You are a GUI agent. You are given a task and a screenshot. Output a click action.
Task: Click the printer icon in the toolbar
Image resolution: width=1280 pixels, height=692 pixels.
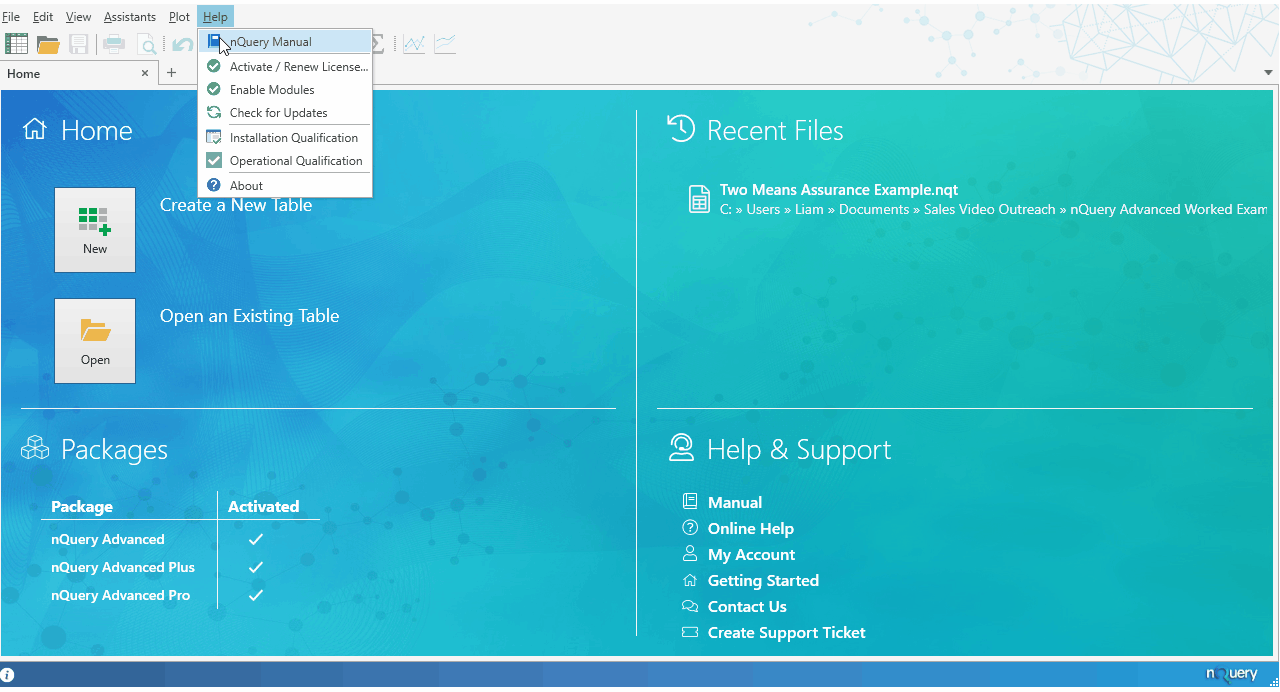coord(114,43)
